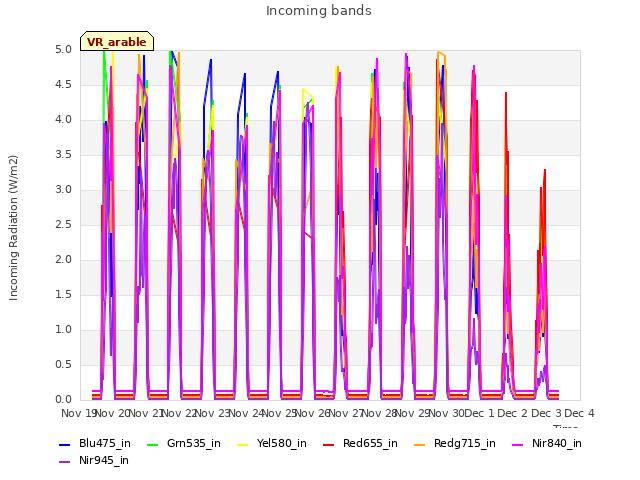This screenshot has width=640, height=480.
Task: Click the 5.0 y-axis tick label
Action: coord(63,50)
